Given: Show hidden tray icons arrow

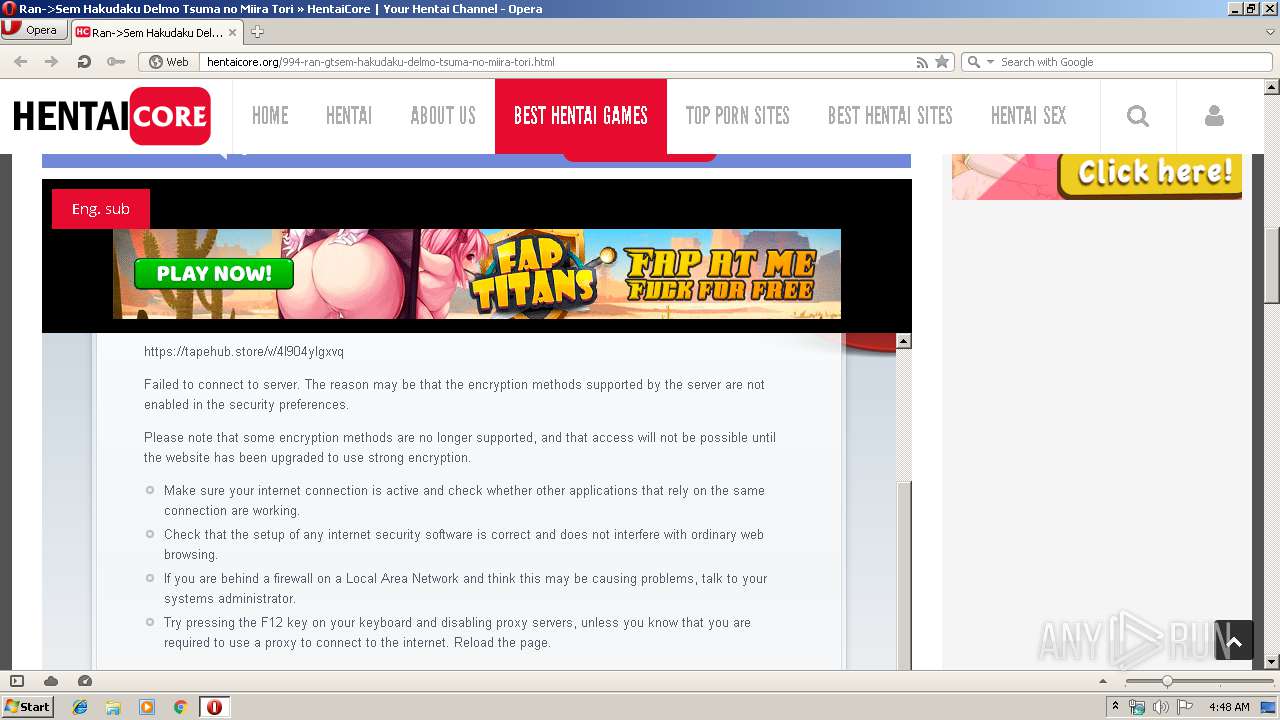Looking at the screenshot, I should coord(1115,707).
